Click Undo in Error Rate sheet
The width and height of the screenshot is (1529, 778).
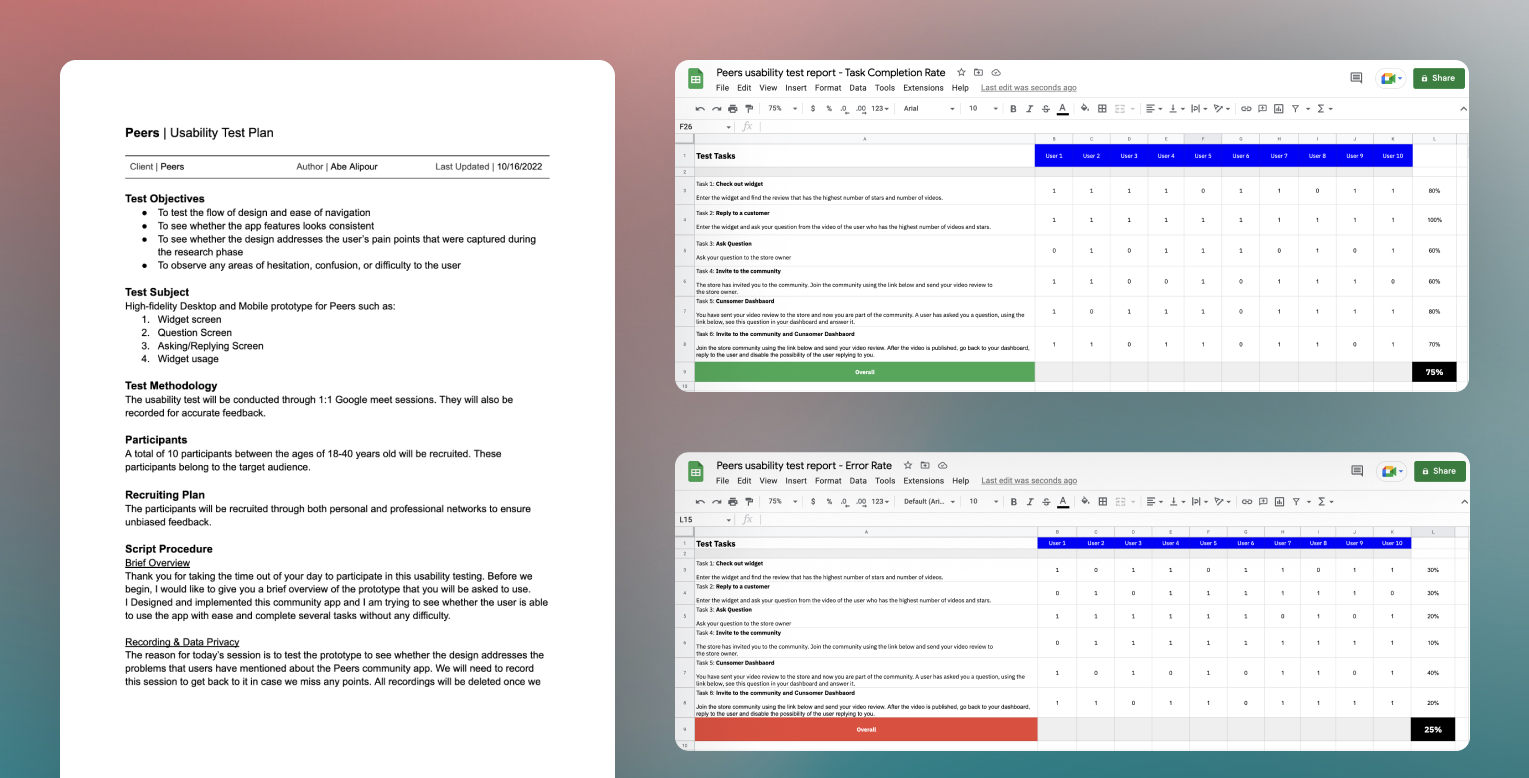[700, 501]
